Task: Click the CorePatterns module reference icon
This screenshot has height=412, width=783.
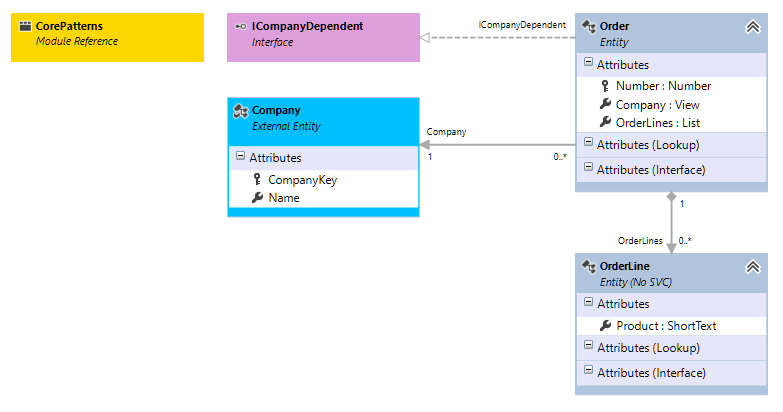Action: [25, 26]
